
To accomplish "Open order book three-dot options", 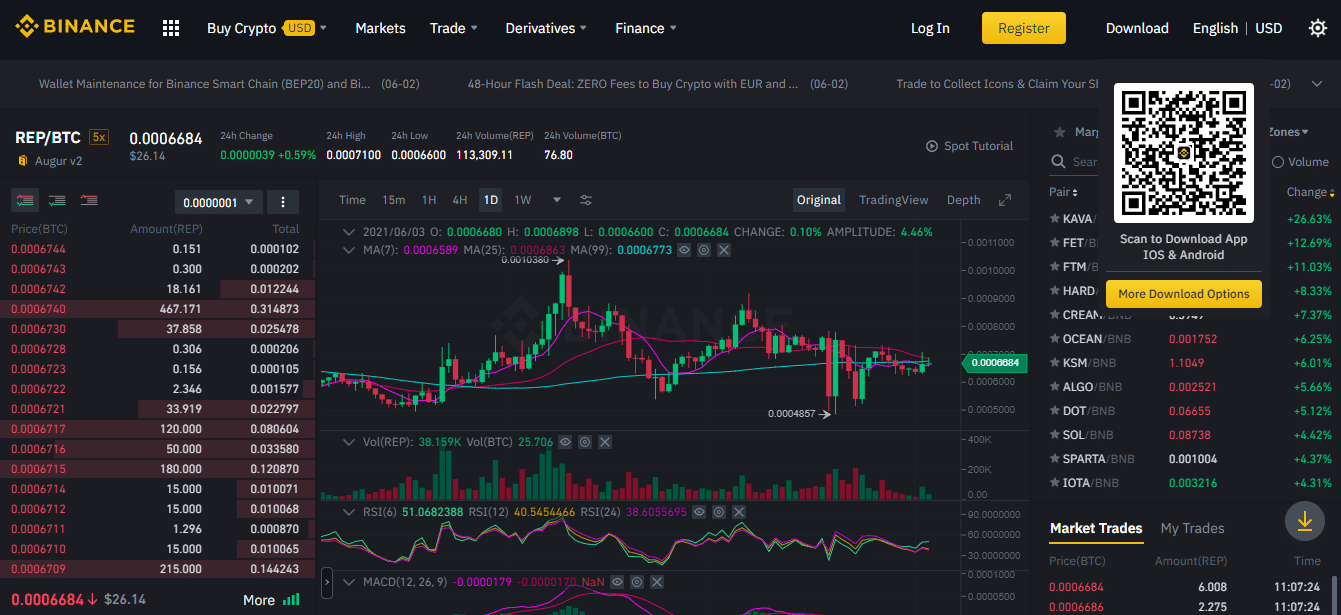I will [283, 202].
